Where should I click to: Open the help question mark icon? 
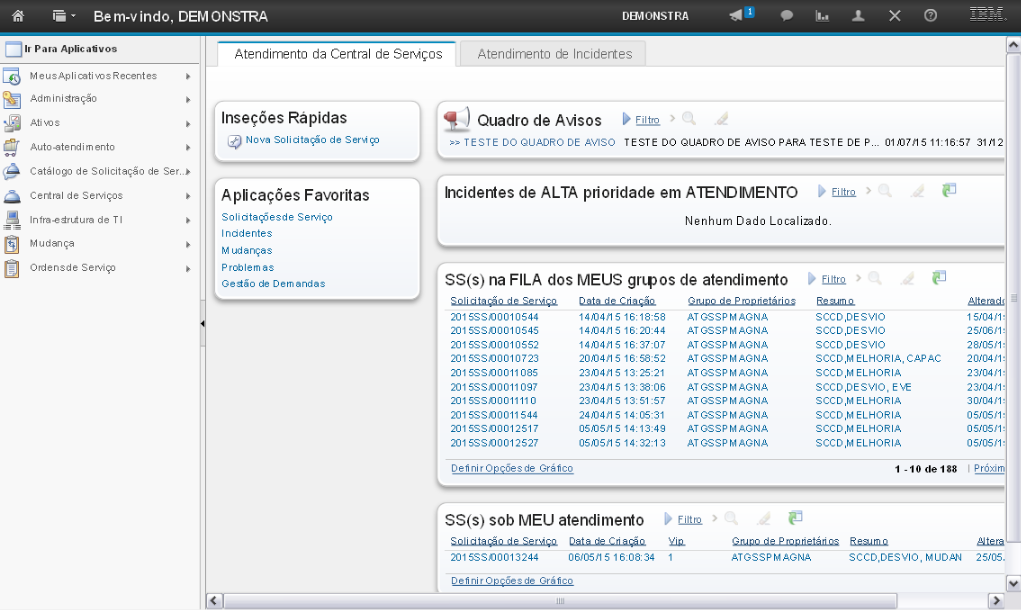[x=930, y=16]
